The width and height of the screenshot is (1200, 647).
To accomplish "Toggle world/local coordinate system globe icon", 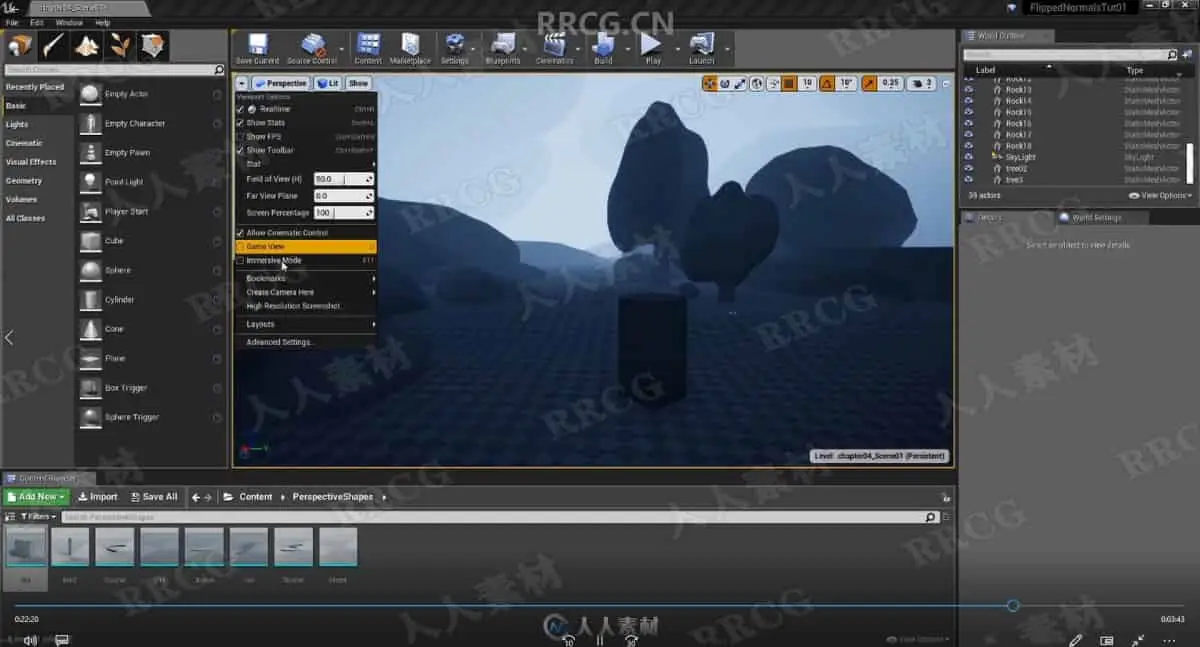I will 758,84.
